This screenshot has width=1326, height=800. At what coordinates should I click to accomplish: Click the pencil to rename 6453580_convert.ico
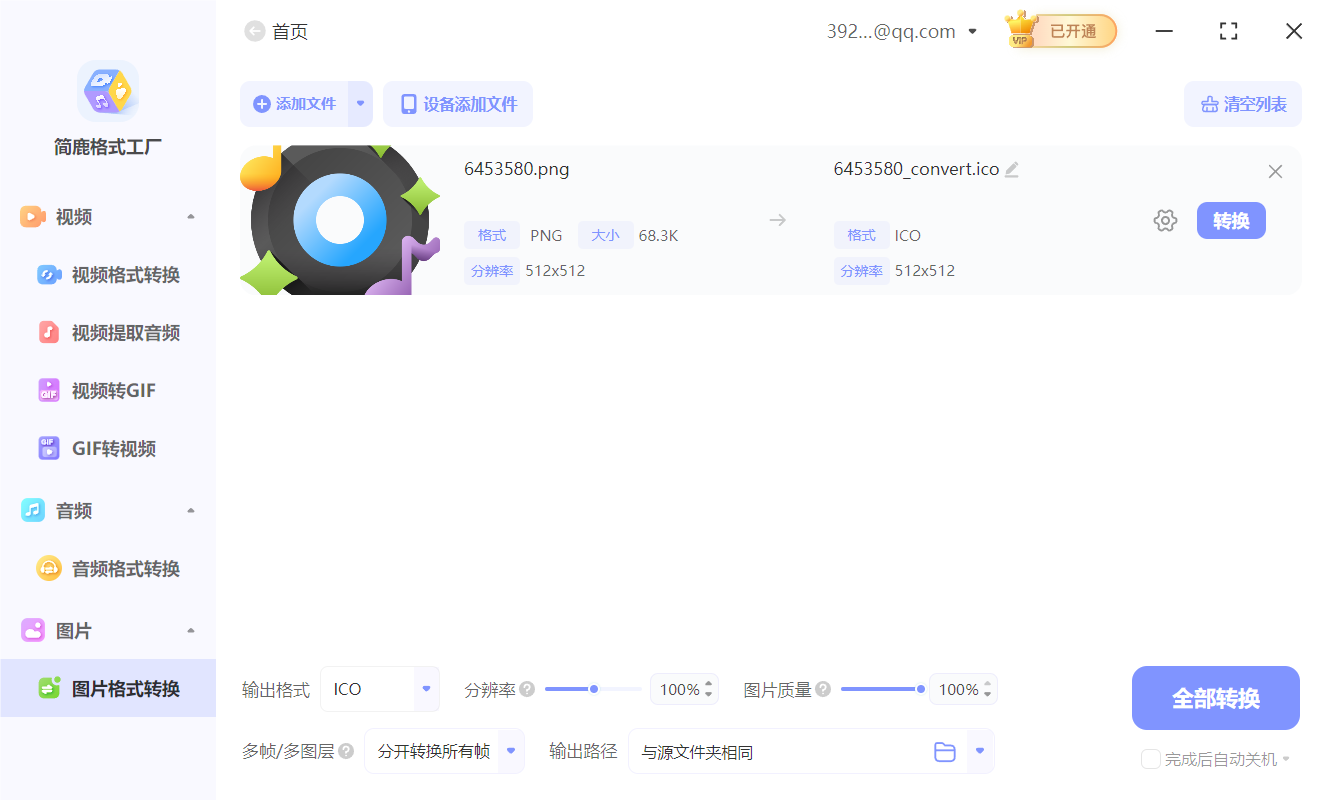(x=1011, y=169)
